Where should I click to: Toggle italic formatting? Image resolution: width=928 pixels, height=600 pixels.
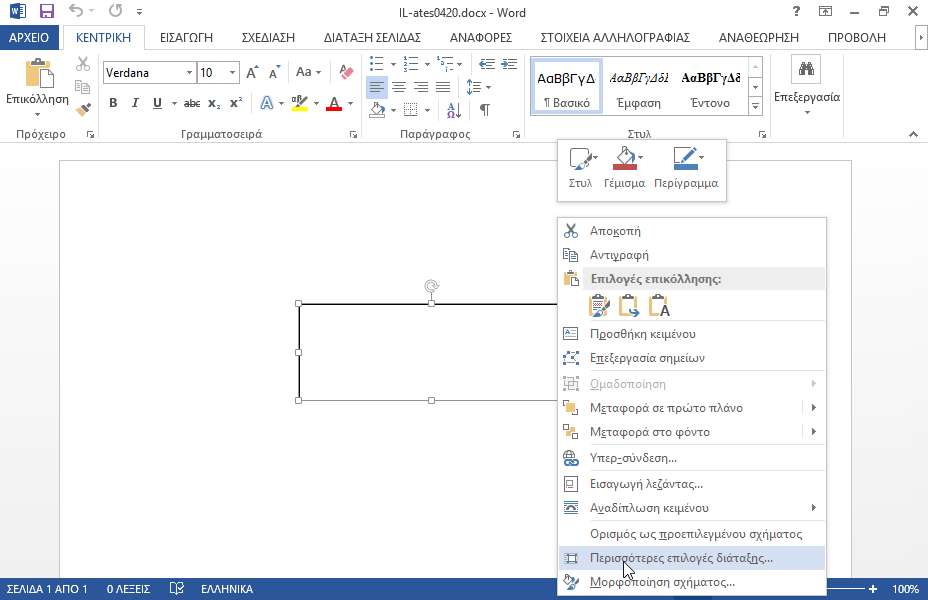click(x=135, y=103)
